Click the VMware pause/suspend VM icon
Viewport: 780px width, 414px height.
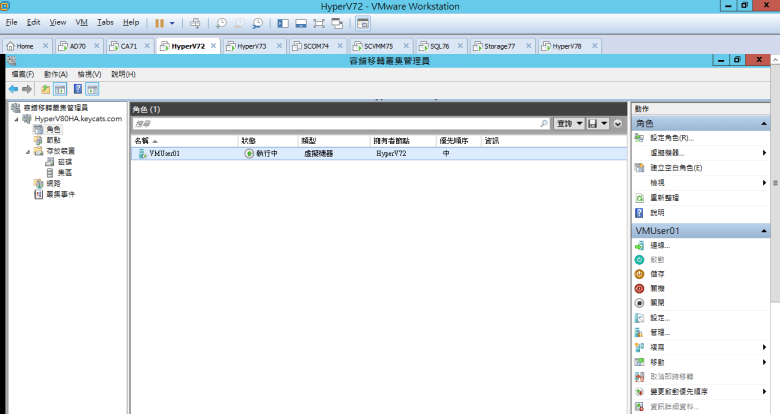[x=159, y=22]
